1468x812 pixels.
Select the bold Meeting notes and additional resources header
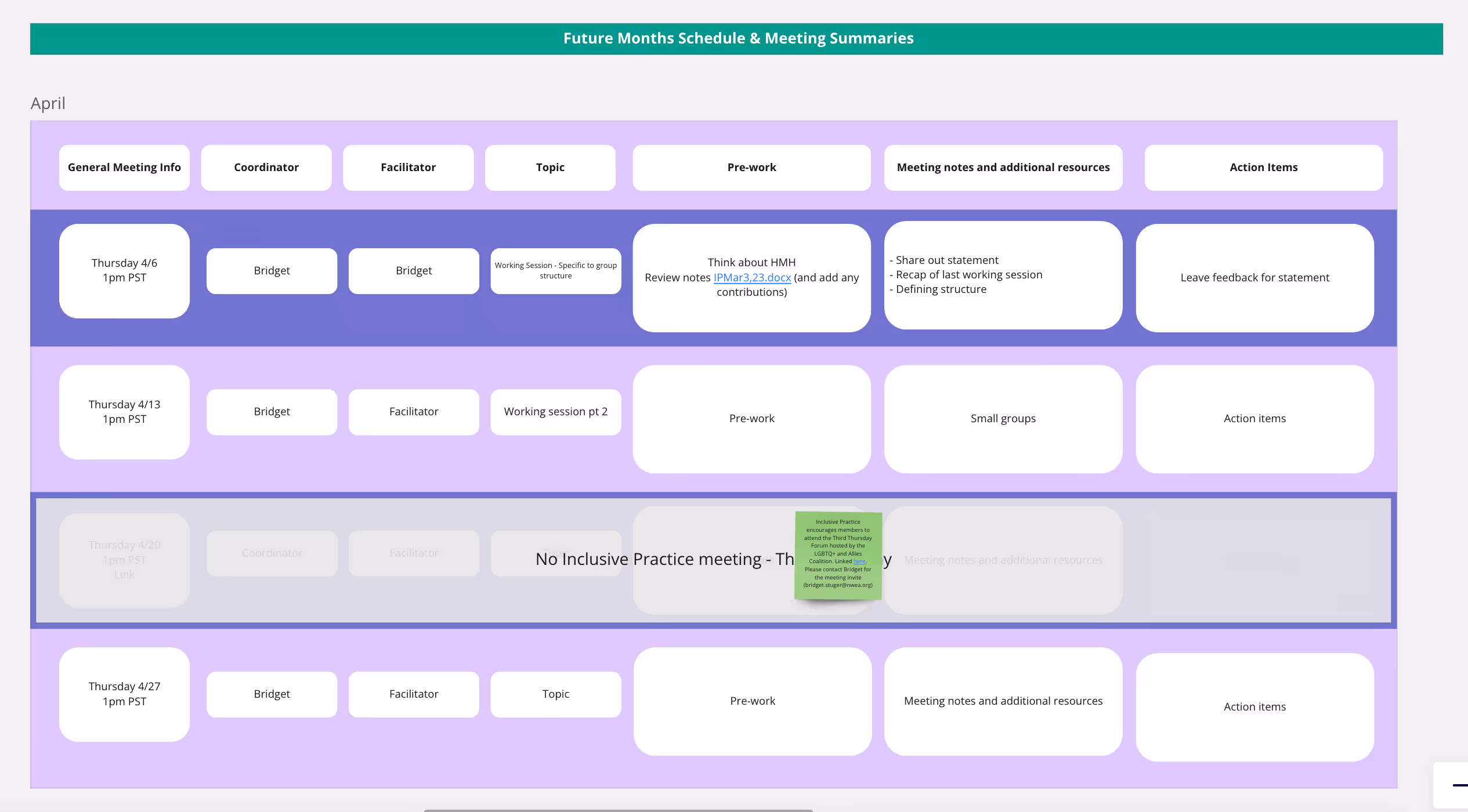coord(1003,168)
